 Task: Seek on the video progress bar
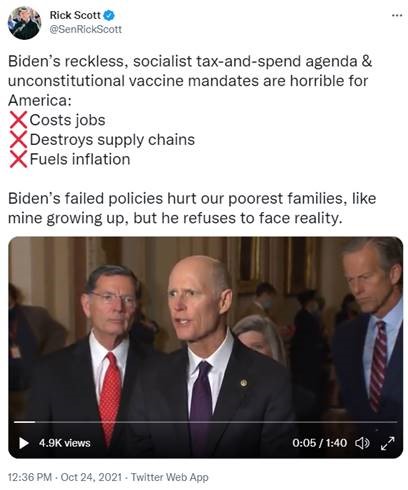click(205, 422)
